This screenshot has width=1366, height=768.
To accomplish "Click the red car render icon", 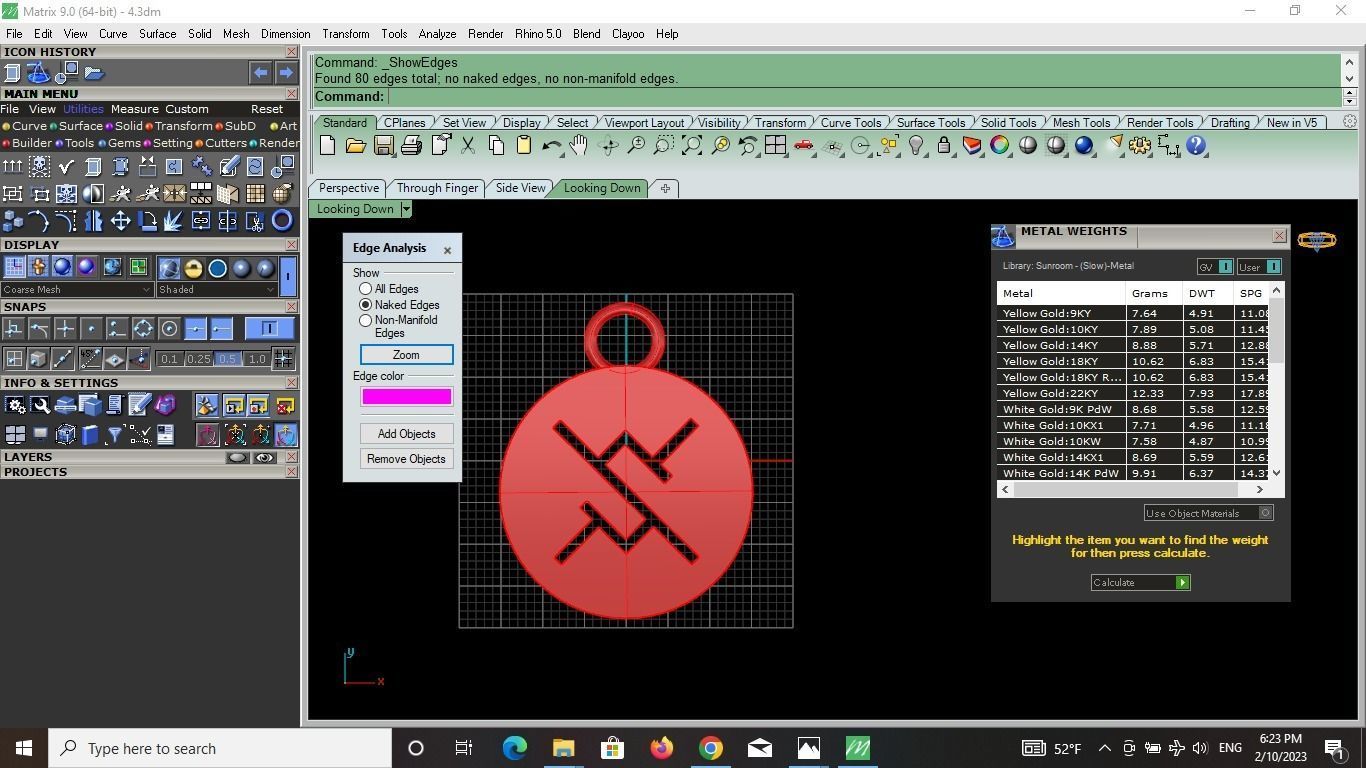I will pyautogui.click(x=803, y=146).
